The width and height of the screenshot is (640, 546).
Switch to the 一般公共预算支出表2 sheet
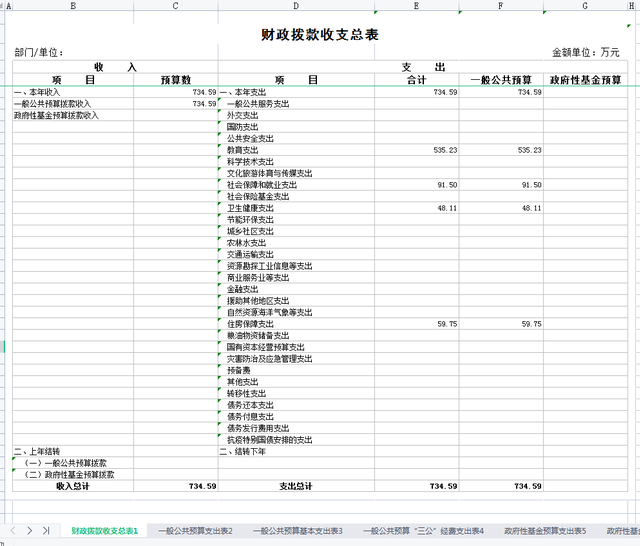tap(195, 530)
